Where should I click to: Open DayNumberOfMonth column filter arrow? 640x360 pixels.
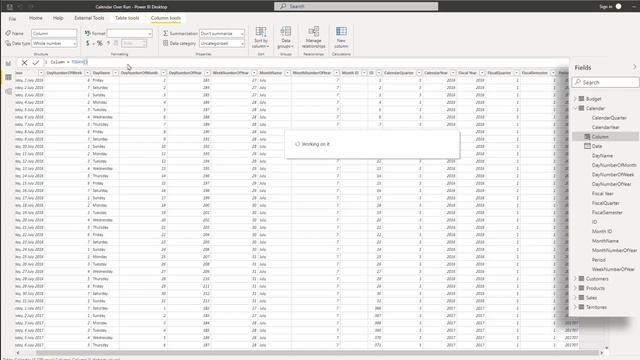163,73
